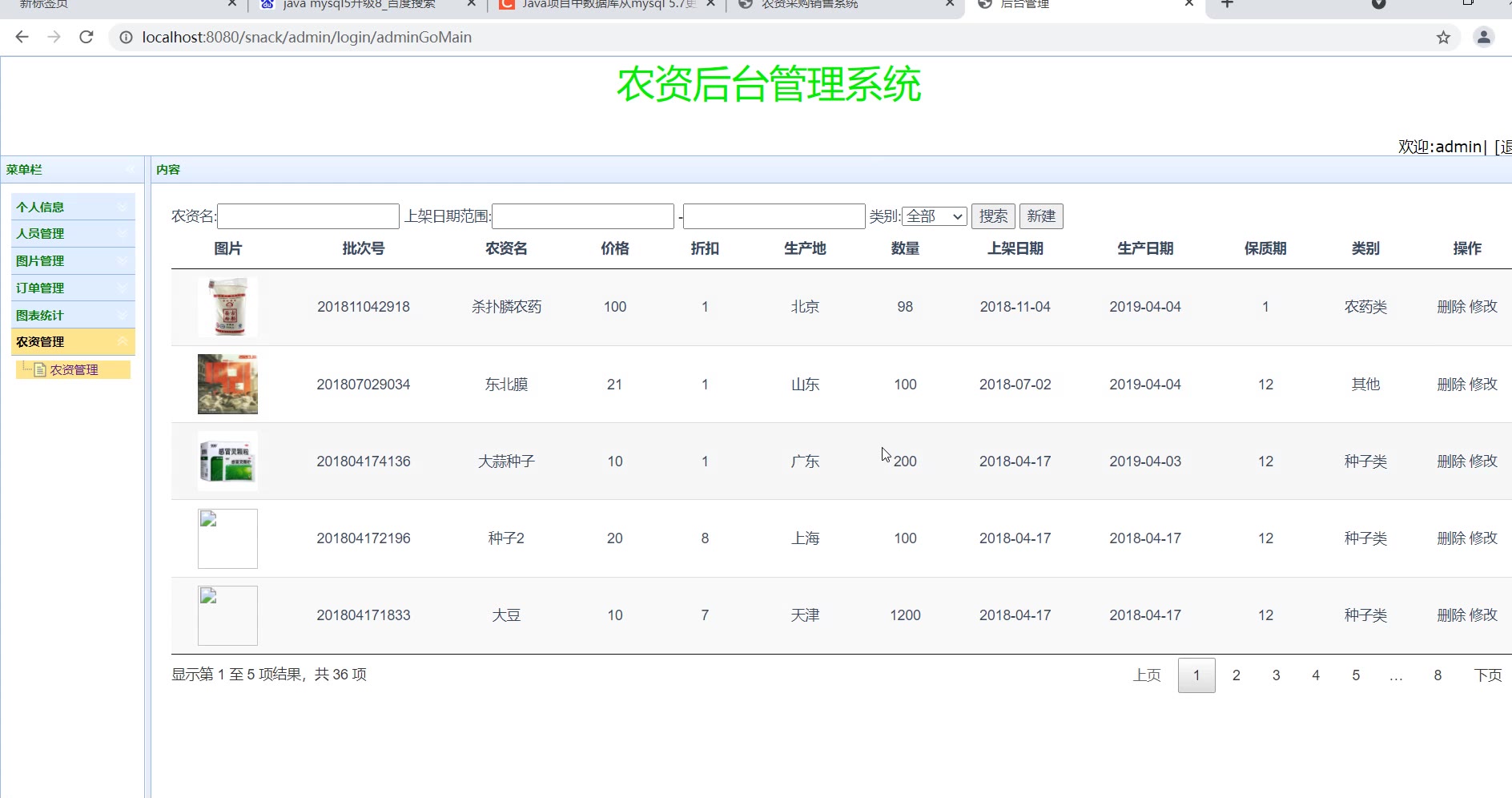The width and height of the screenshot is (1512, 798).
Task: Collapse the 菜单栏 panel with its arrow icon
Action: tap(131, 169)
